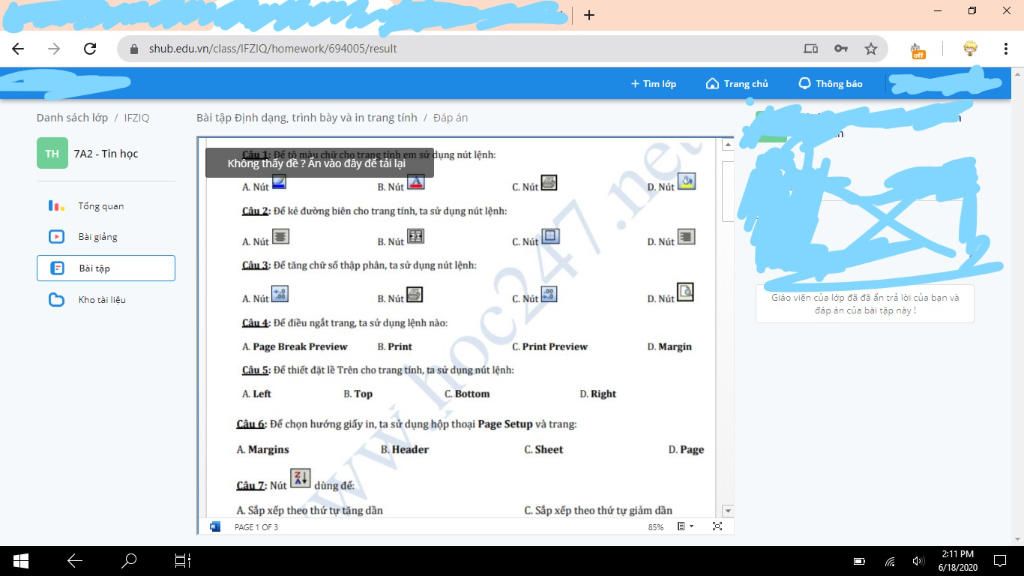Click the battery icon in tray

click(859, 561)
